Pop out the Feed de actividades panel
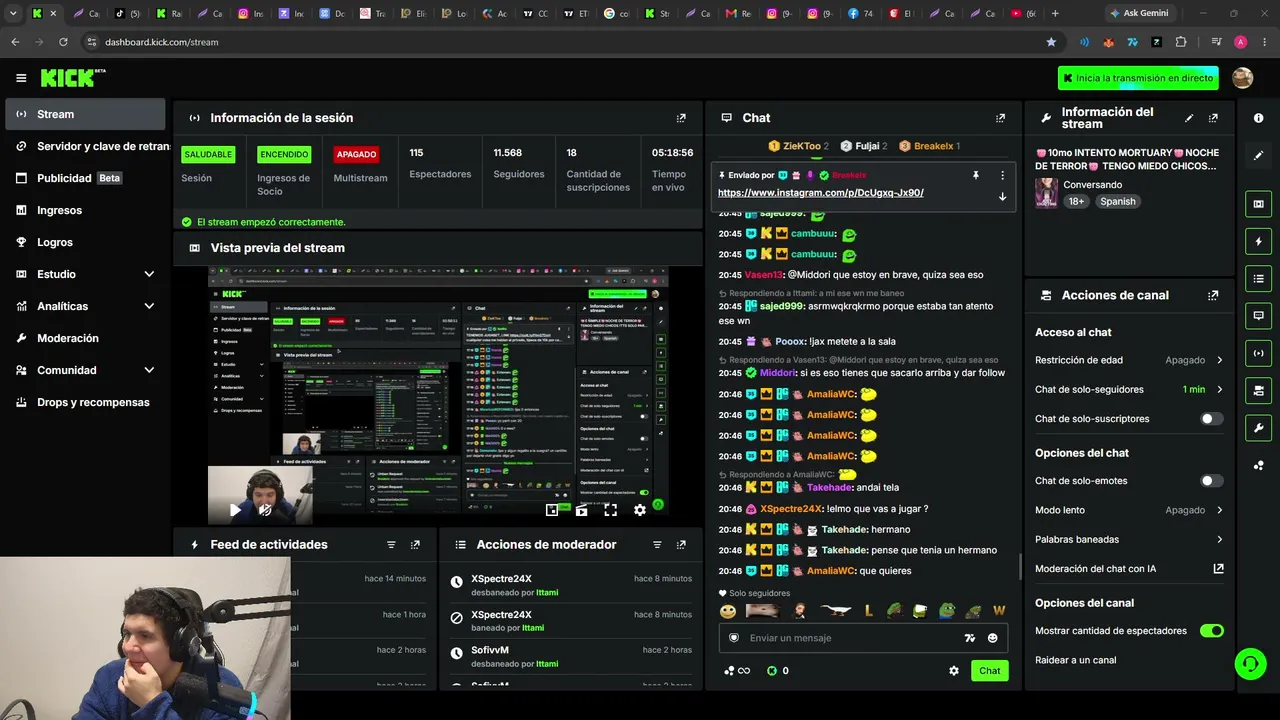Viewport: 1280px width, 720px height. [x=415, y=545]
